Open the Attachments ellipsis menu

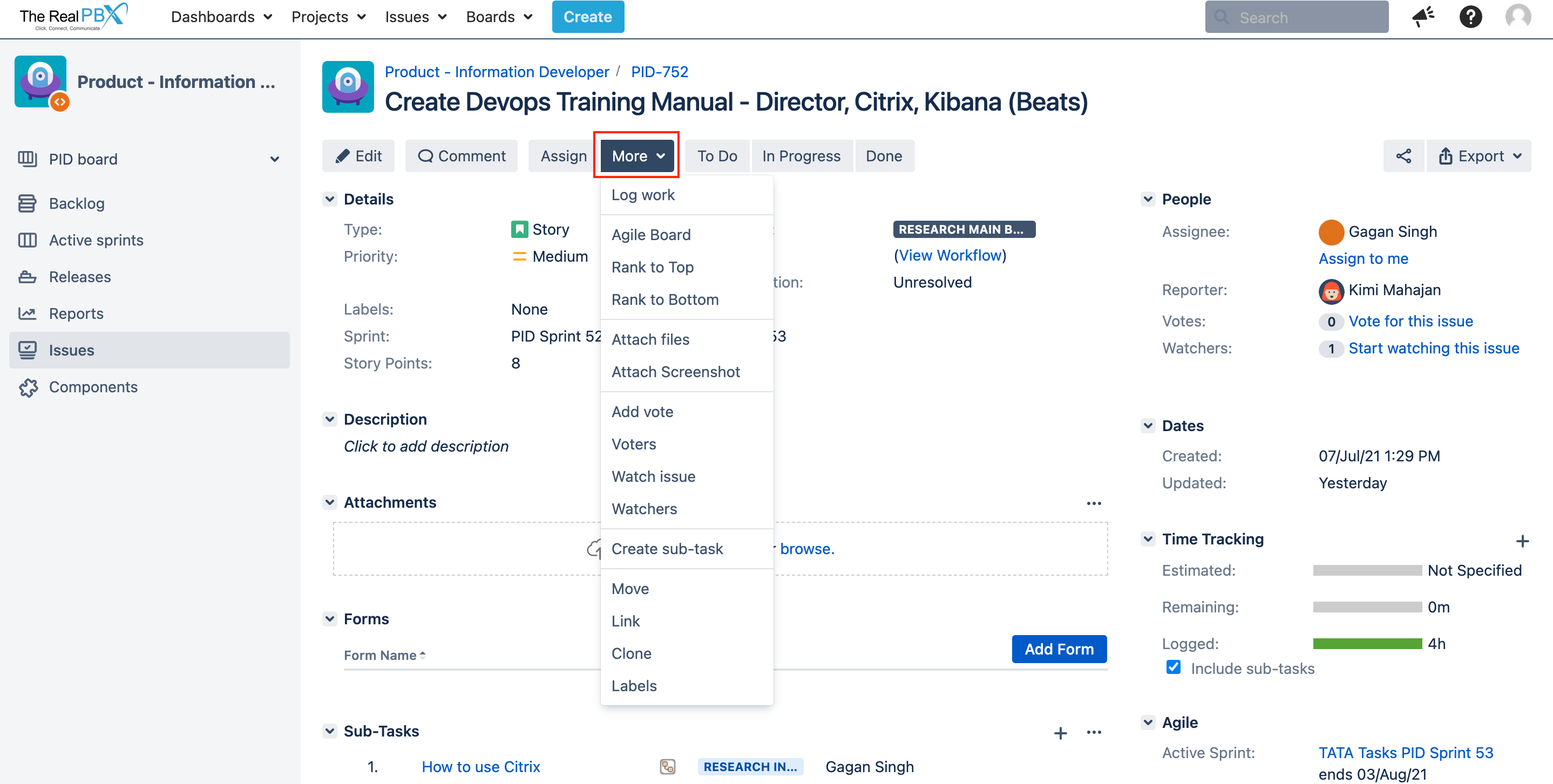(x=1094, y=503)
